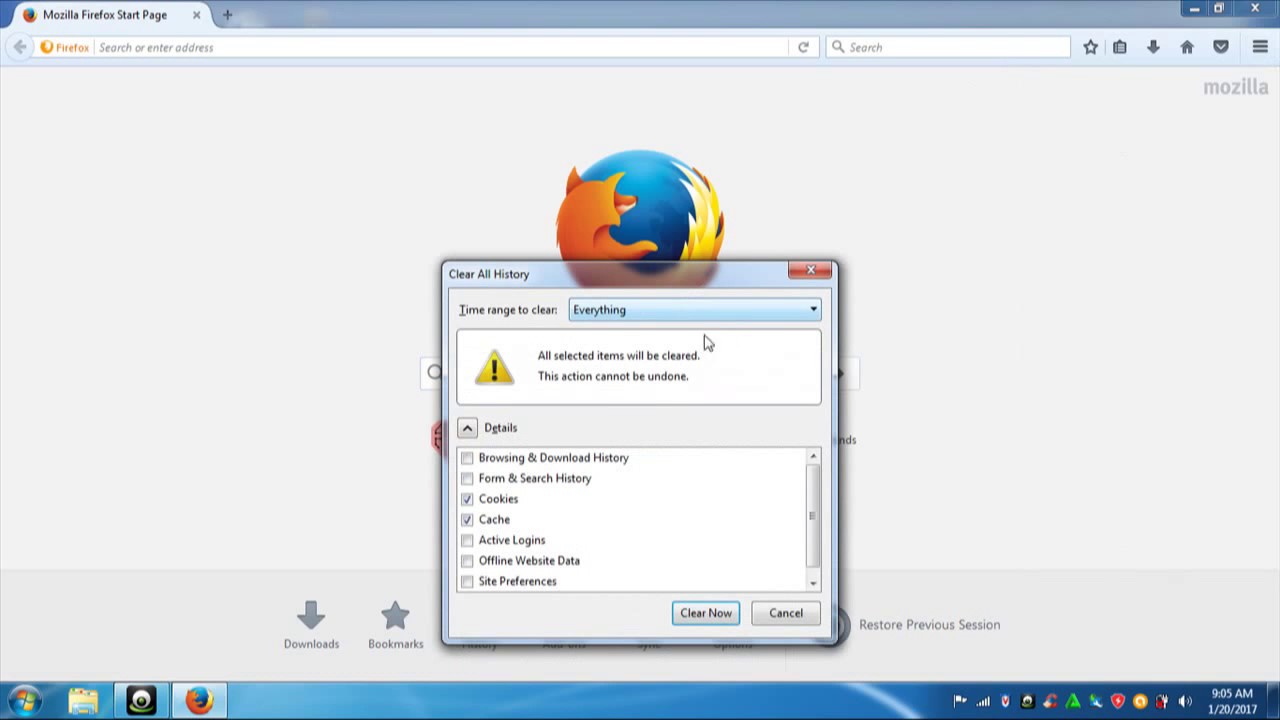Check Offline Website Data
1280x720 pixels.
[467, 561]
